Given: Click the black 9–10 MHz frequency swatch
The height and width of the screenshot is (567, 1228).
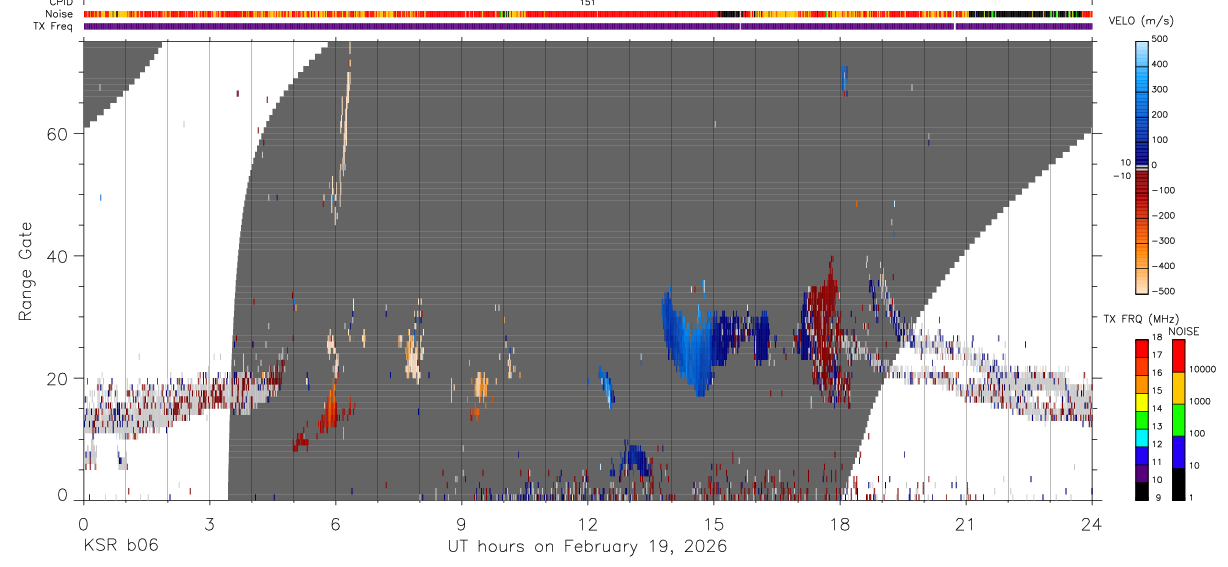Looking at the screenshot, I should (x=1142, y=491).
